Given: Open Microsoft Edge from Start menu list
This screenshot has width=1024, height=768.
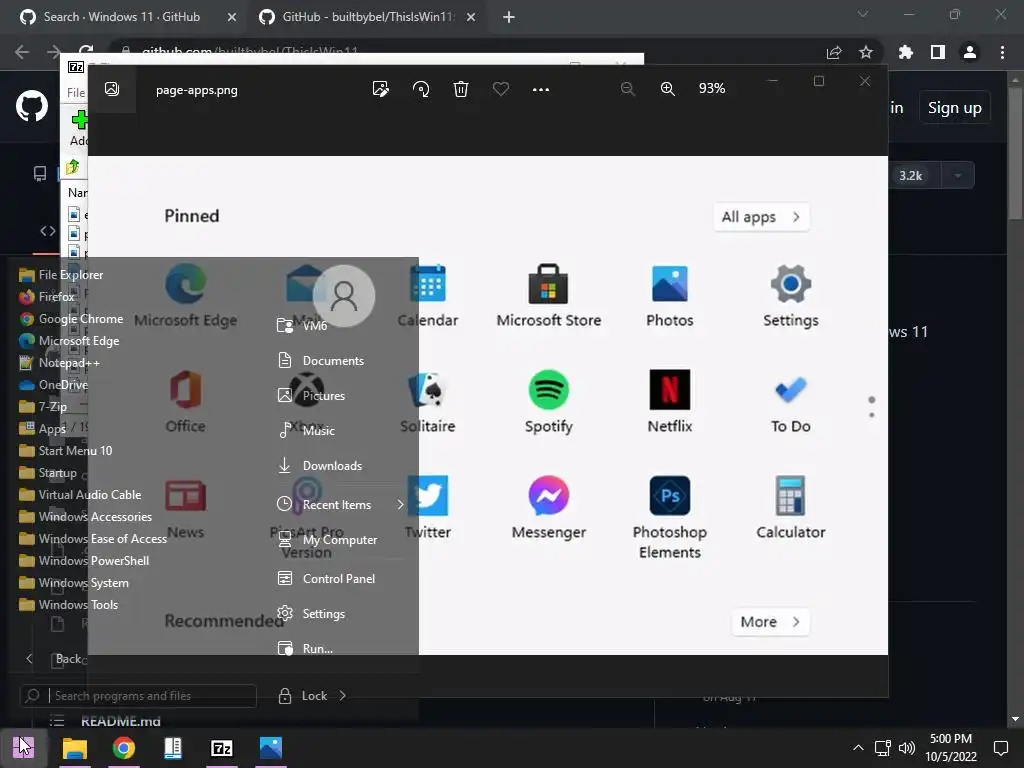Looking at the screenshot, I should [69, 341].
